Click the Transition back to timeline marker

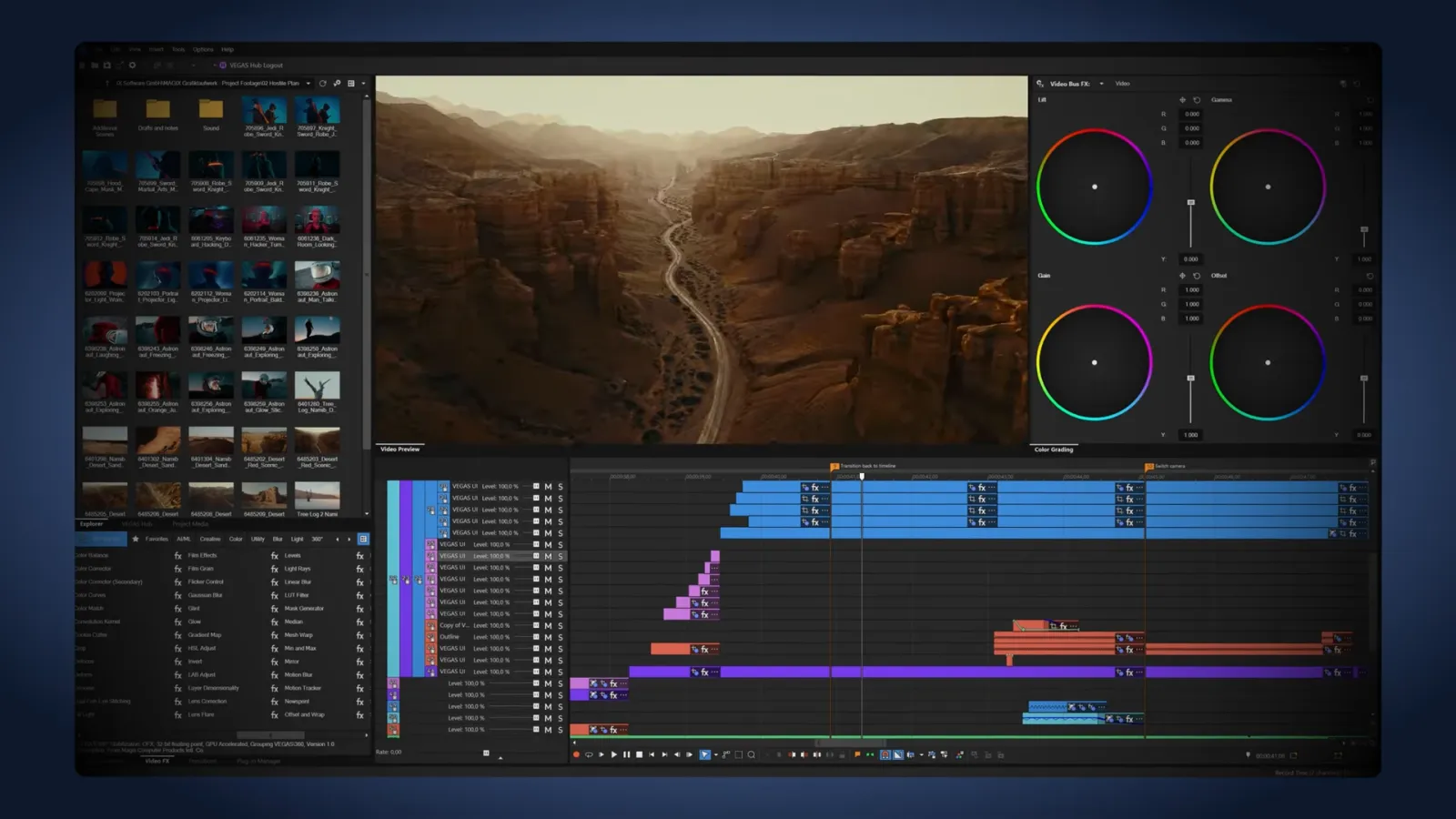click(x=834, y=465)
